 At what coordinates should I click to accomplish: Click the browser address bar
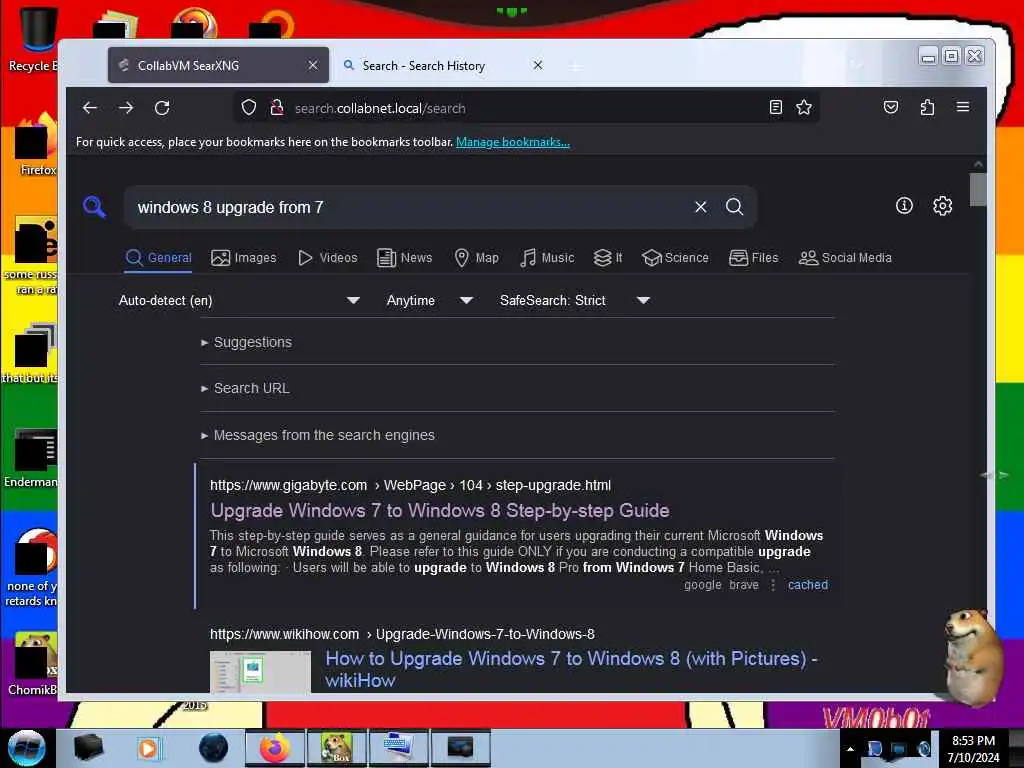point(528,108)
